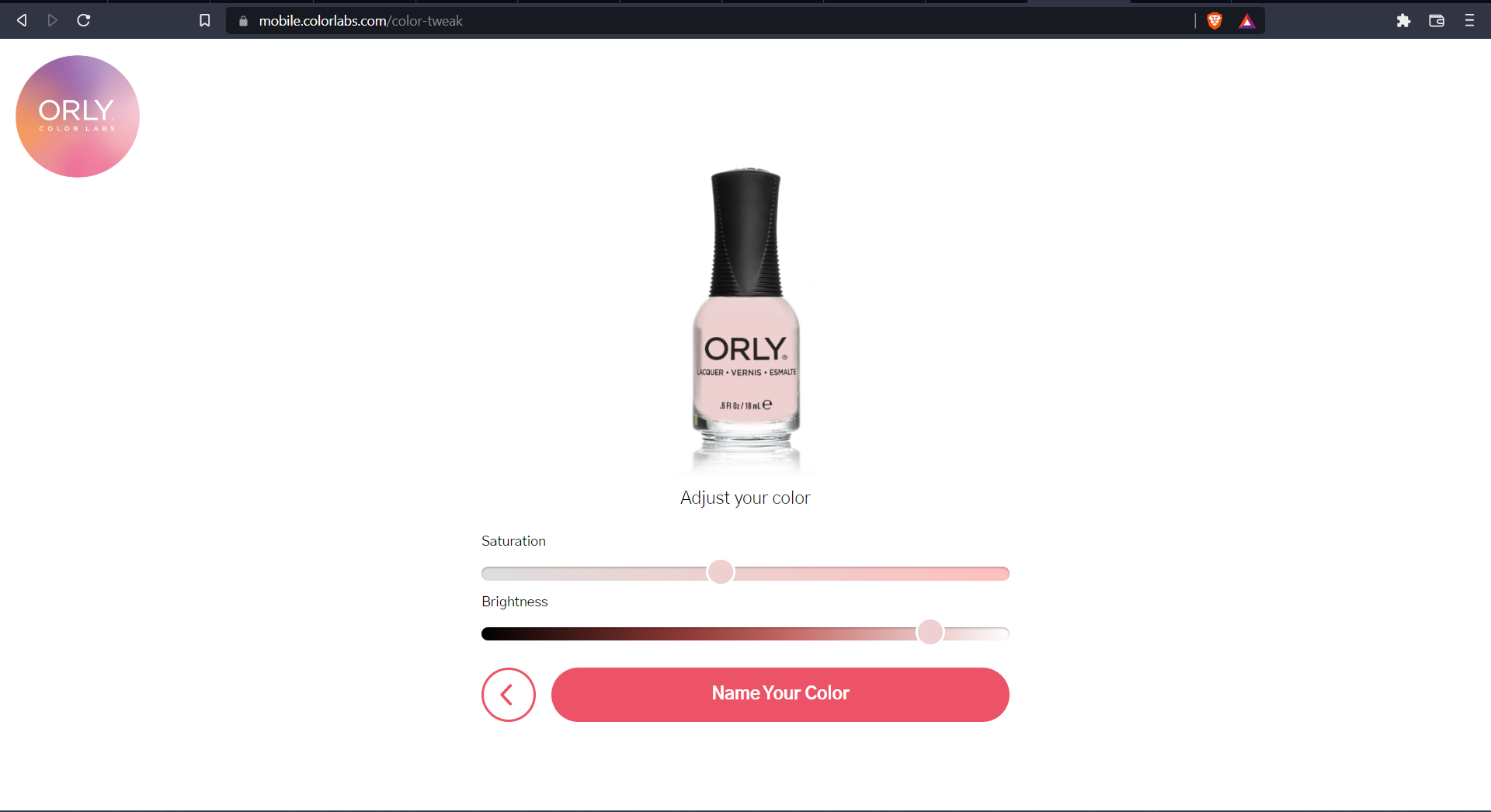Viewport: 1491px width, 812px height.
Task: Click the ORLY nail polish bottle image
Action: pos(746,320)
